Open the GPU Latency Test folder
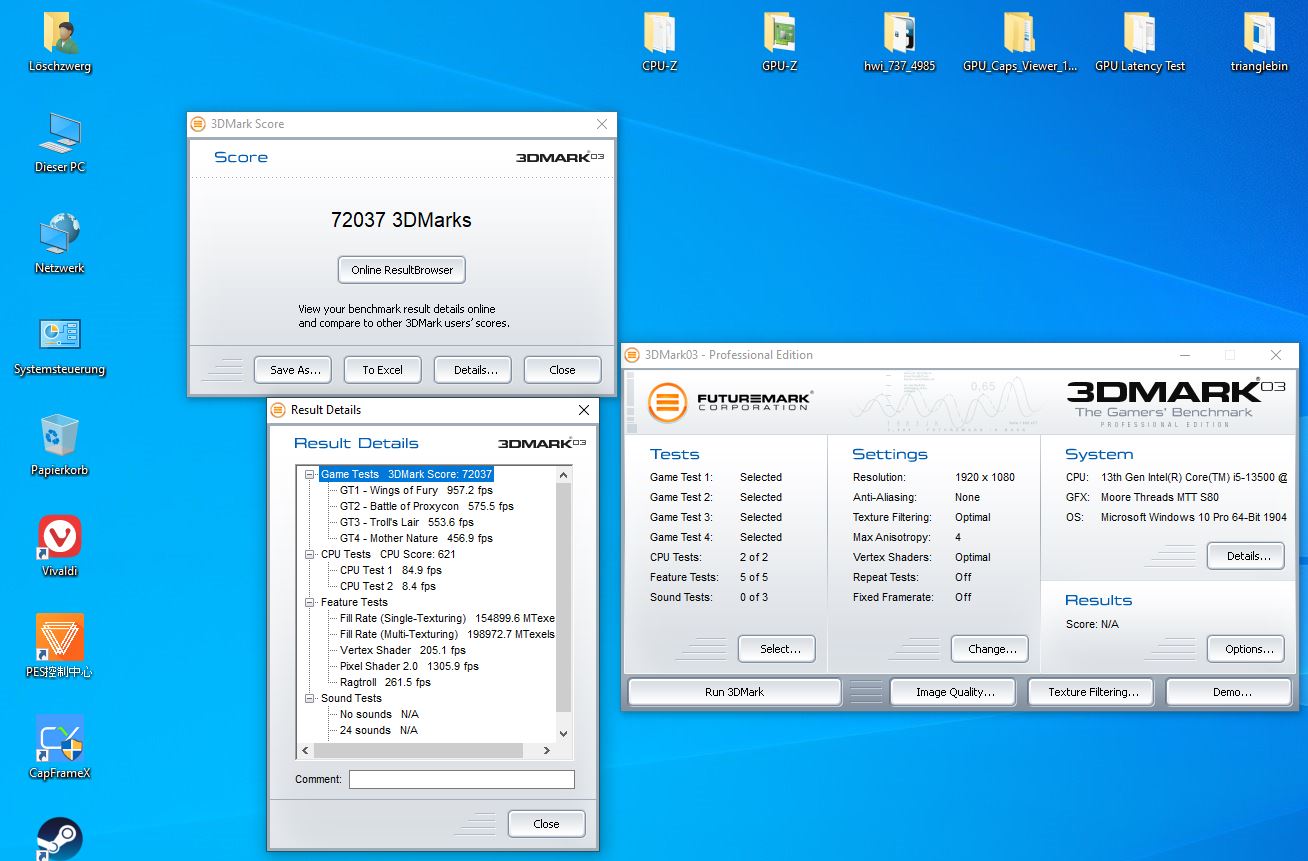The width and height of the screenshot is (1308, 861). pos(1140,43)
